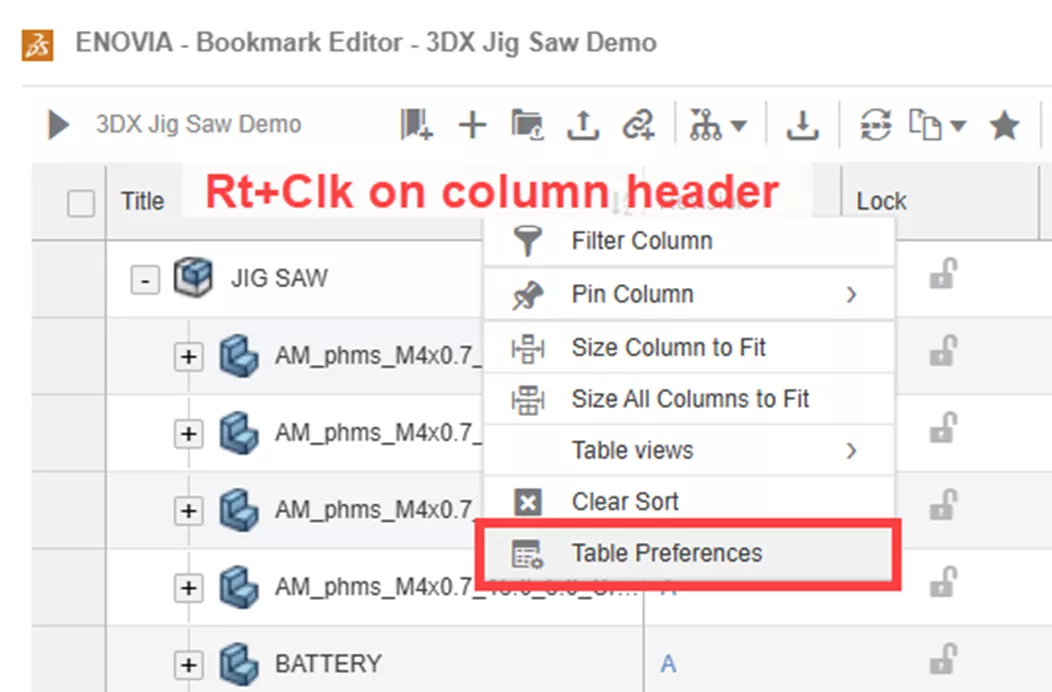The height and width of the screenshot is (692, 1052).
Task: Click the copy documents icon
Action: (x=925, y=125)
